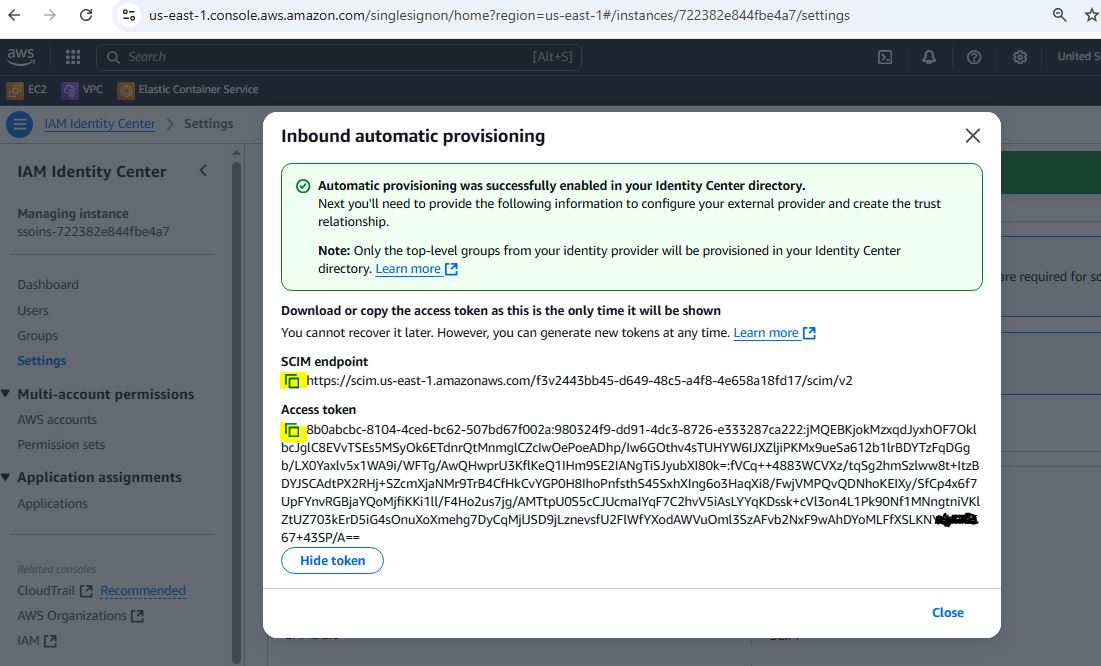
Task: Click the AWS logo home icon
Action: point(22,57)
